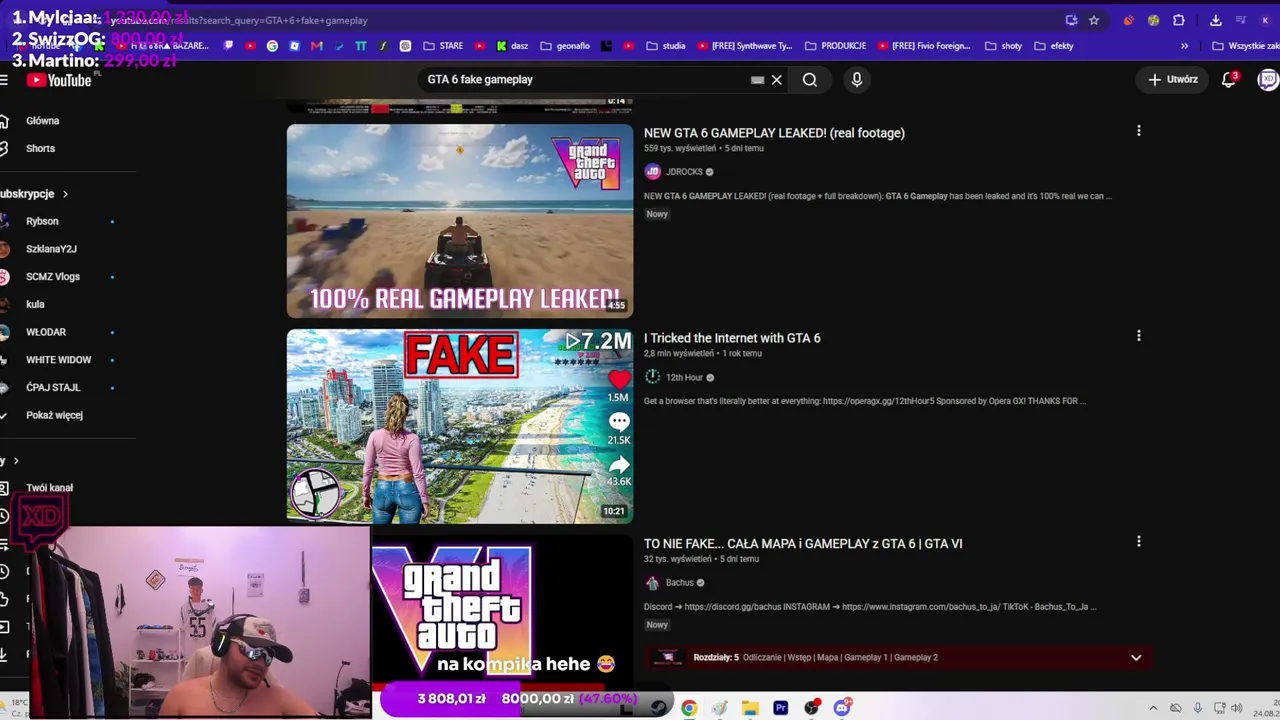Open the Wszystkie zakładki bookmarks folder
1280x720 pixels.
coord(1245,46)
